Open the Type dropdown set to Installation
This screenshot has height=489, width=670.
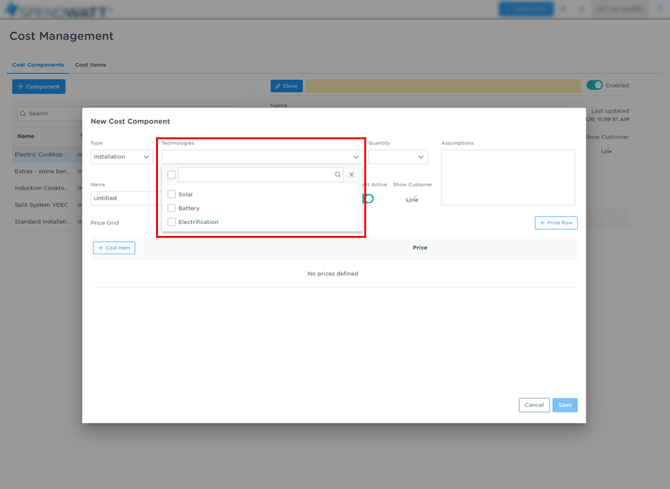tap(122, 157)
